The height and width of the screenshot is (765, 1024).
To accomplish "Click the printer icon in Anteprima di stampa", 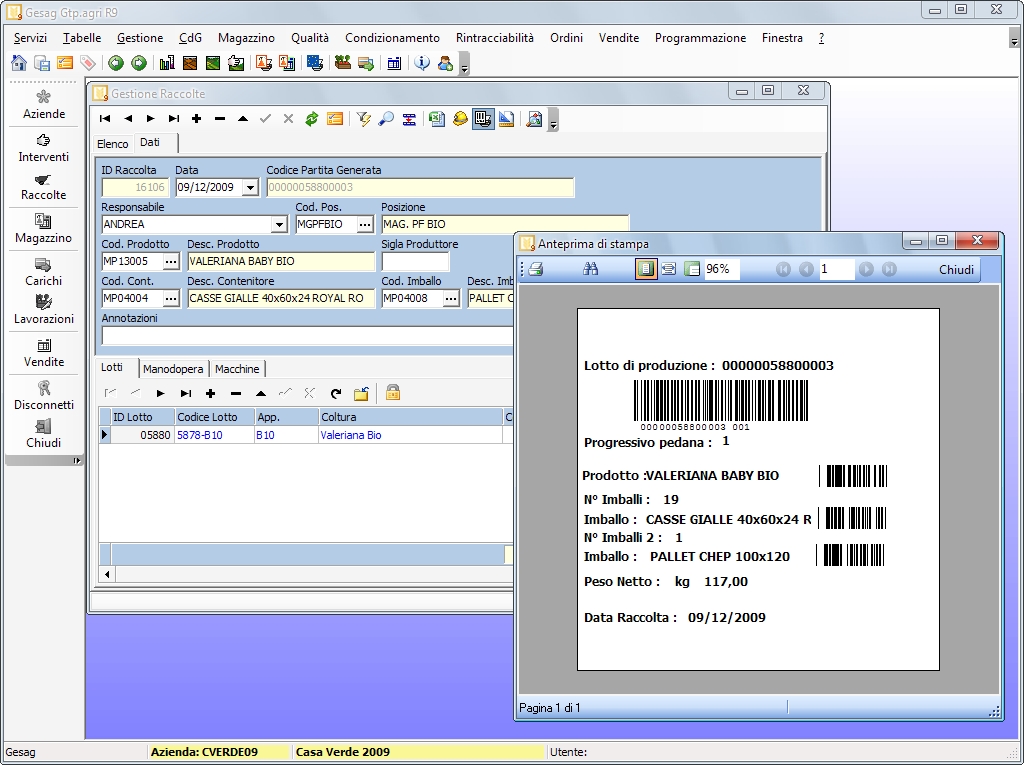I will 536,269.
